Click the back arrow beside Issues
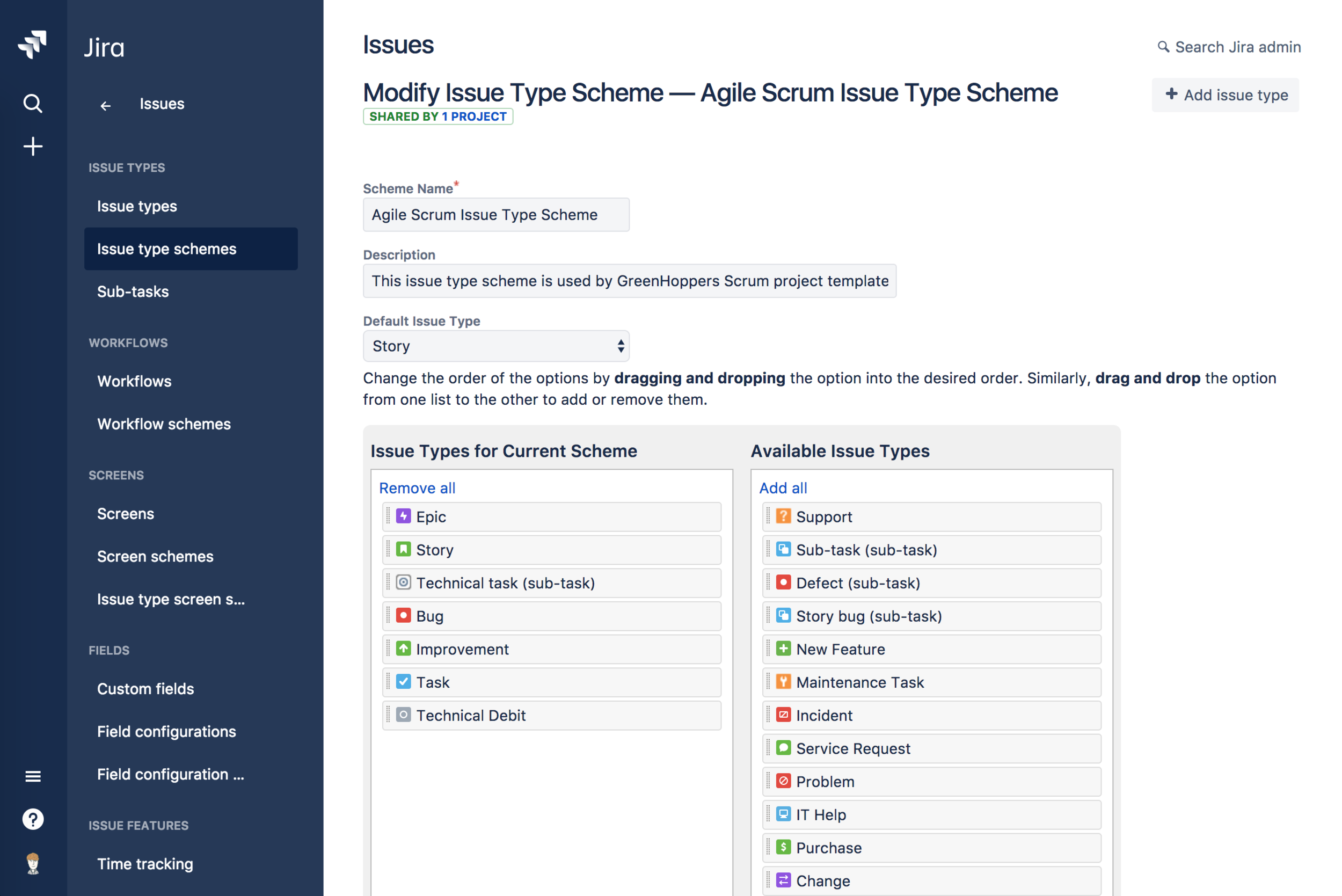The image size is (1342, 896). pyautogui.click(x=106, y=106)
